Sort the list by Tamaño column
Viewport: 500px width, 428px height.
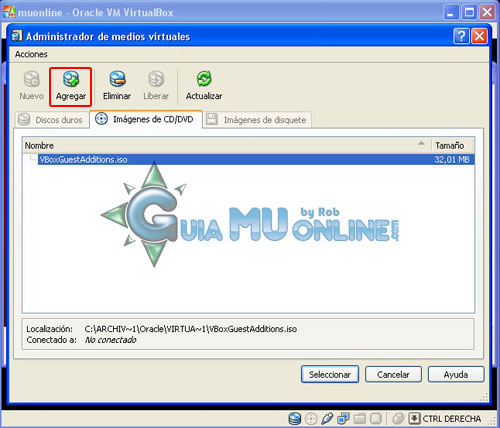(453, 145)
